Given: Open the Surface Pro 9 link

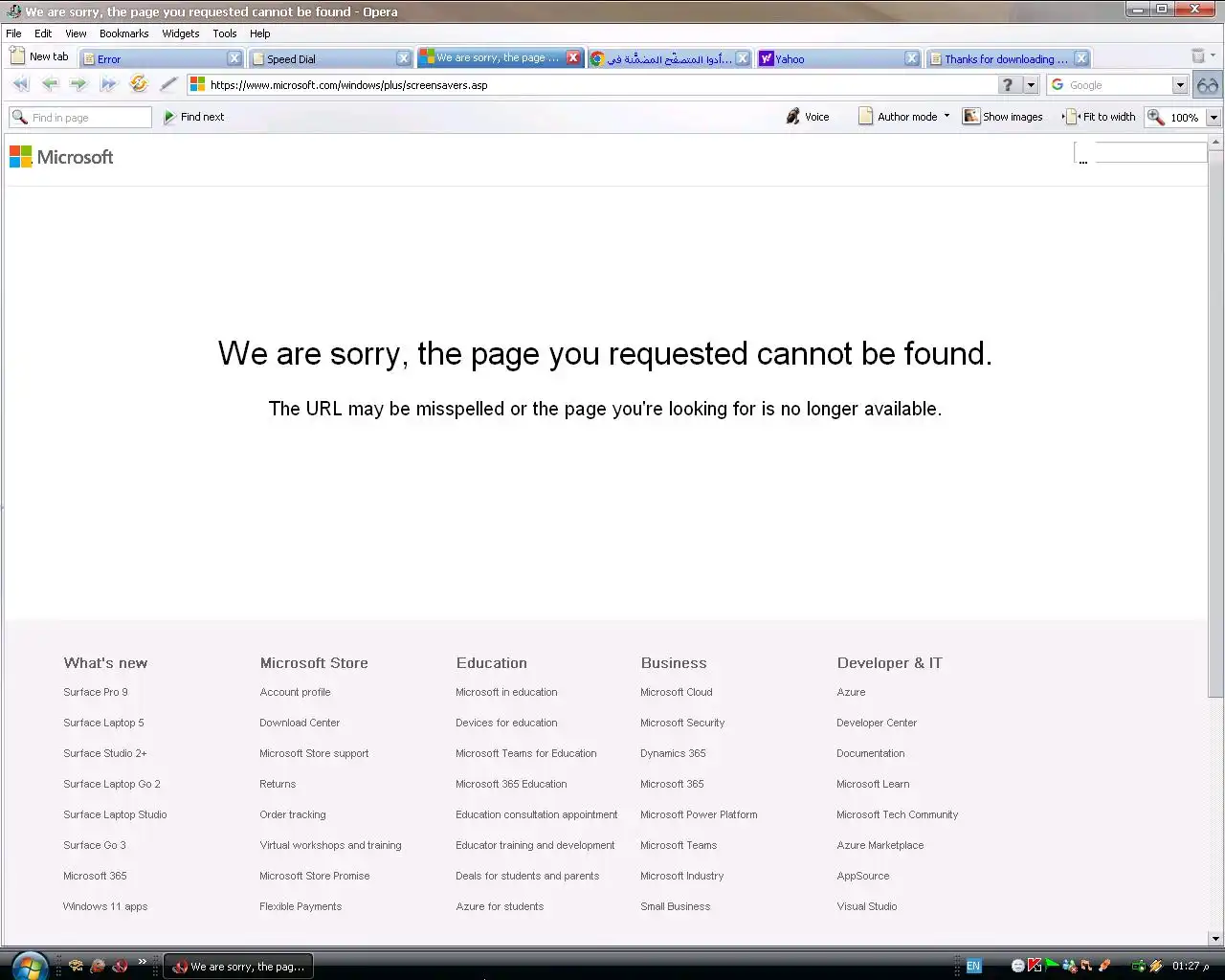Looking at the screenshot, I should click(x=96, y=692).
